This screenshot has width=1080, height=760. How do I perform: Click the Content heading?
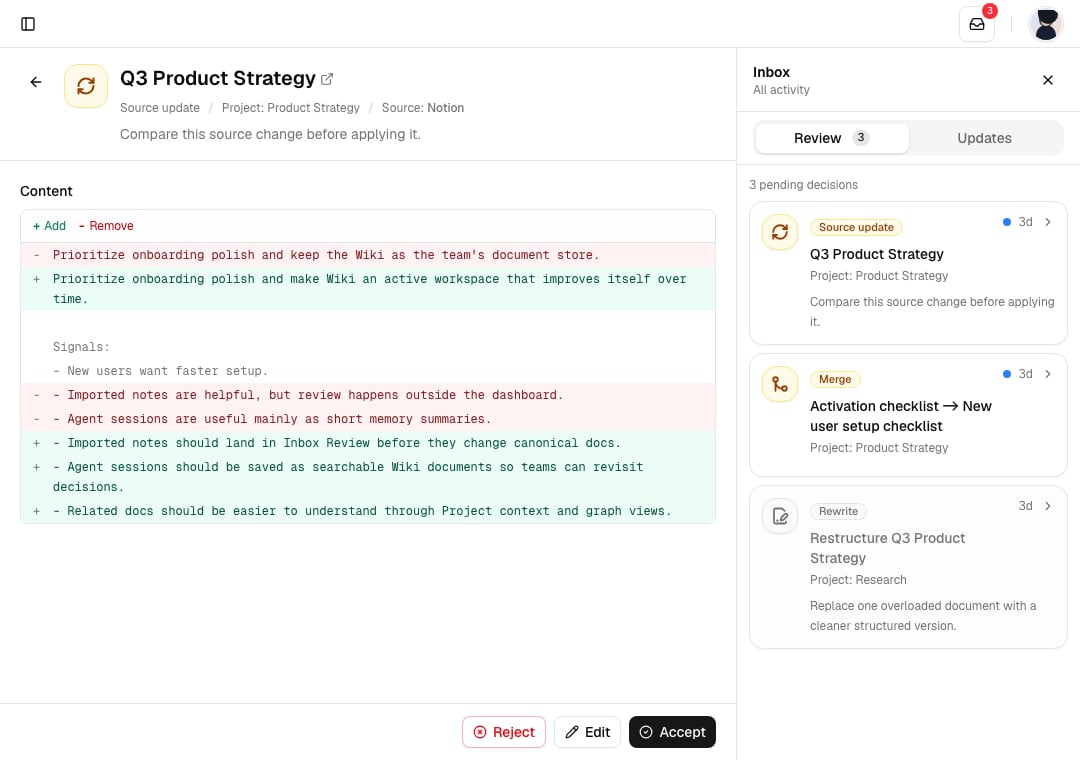(46, 191)
